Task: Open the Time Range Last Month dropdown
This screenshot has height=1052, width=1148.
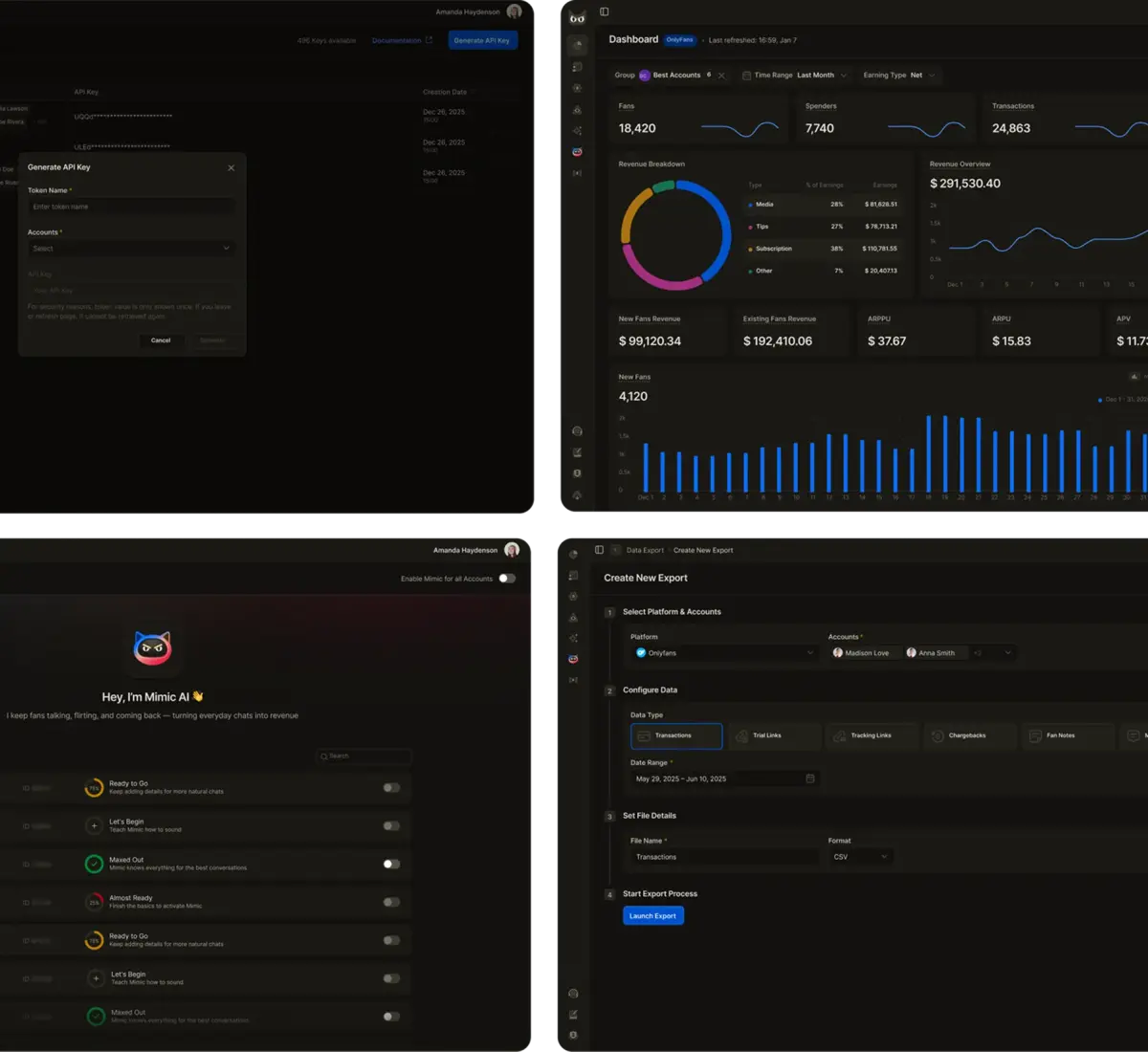Action: (x=795, y=76)
